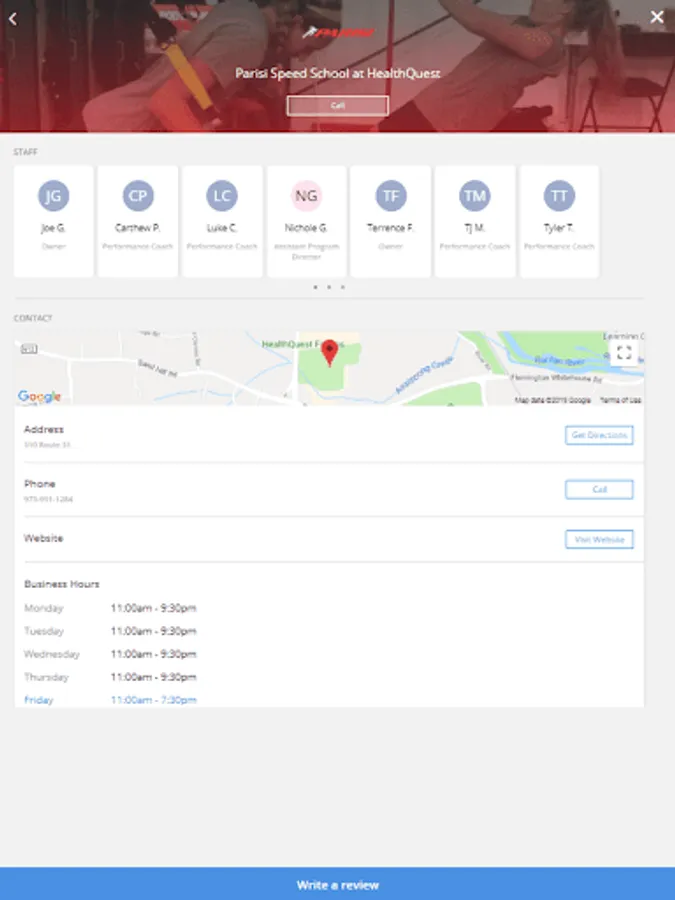Expand the map to fullscreen

tap(624, 352)
